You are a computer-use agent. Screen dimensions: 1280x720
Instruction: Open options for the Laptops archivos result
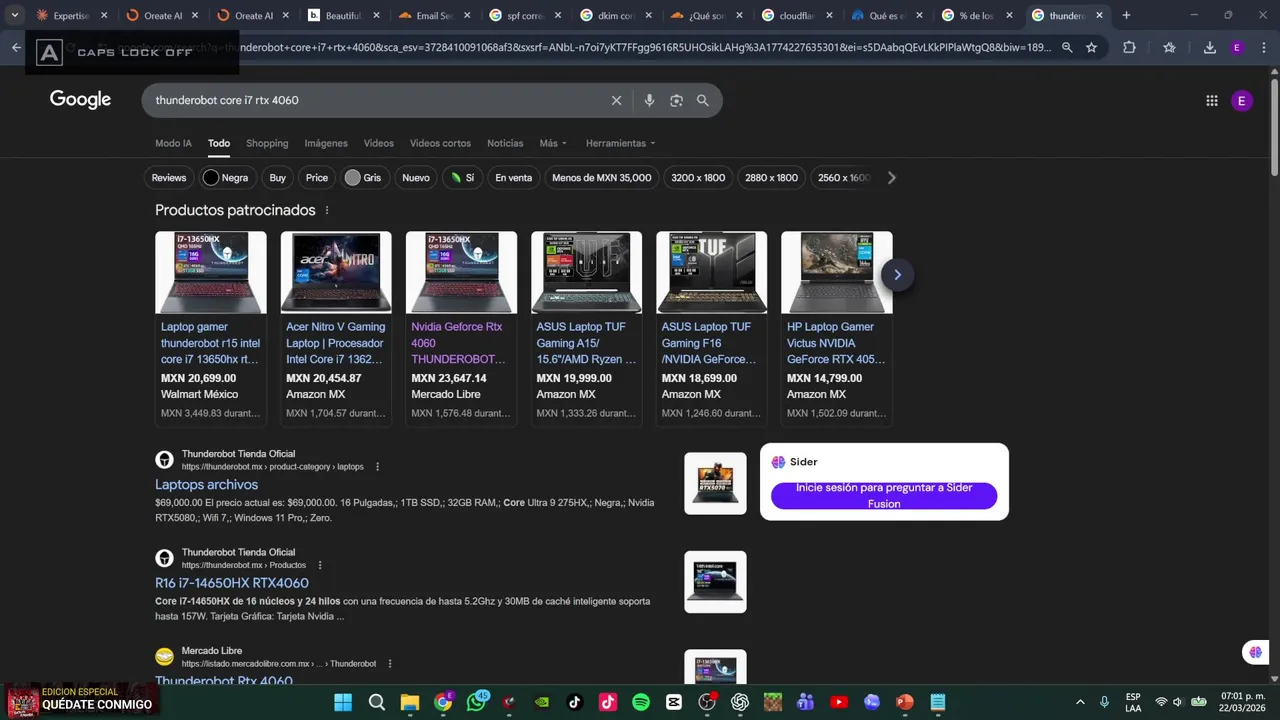[376, 467]
